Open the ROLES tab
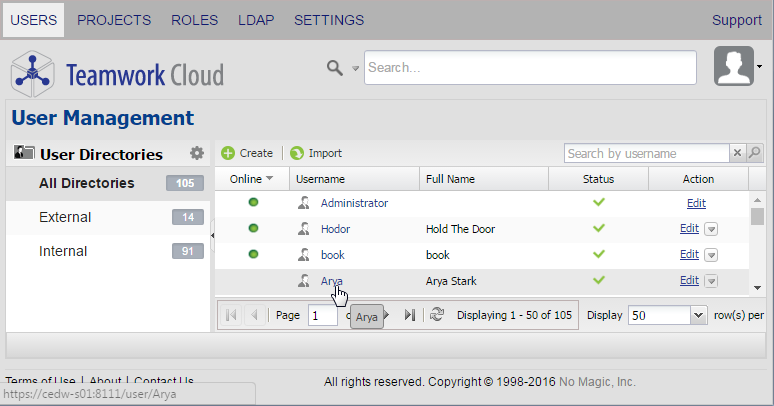The image size is (774, 406). [x=194, y=20]
